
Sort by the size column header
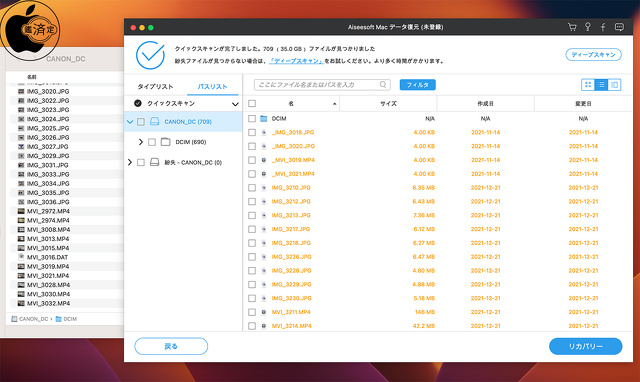(388, 104)
